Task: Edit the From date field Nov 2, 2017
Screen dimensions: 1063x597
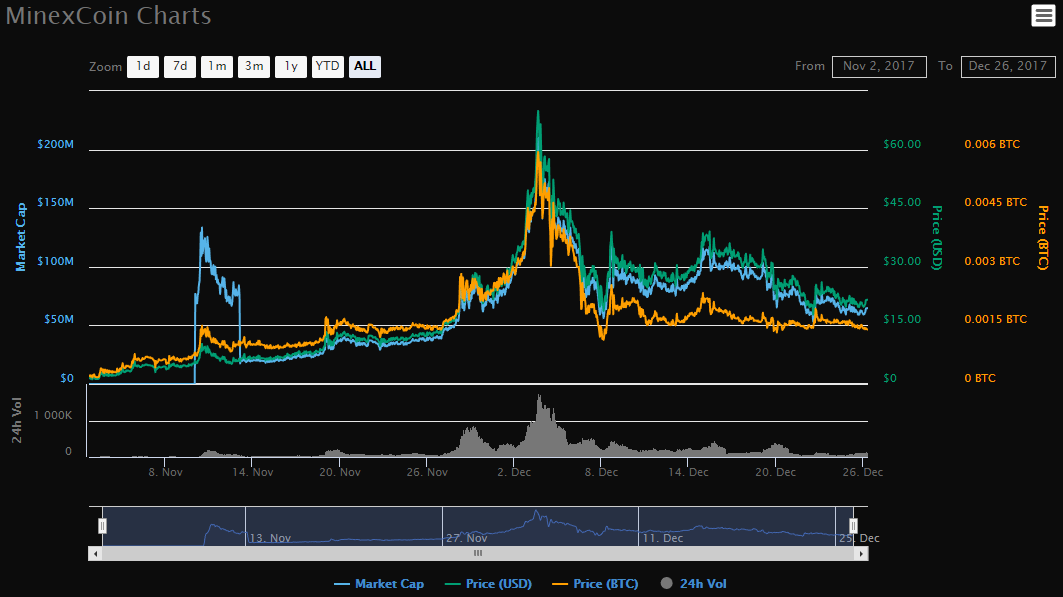Action: coord(879,66)
